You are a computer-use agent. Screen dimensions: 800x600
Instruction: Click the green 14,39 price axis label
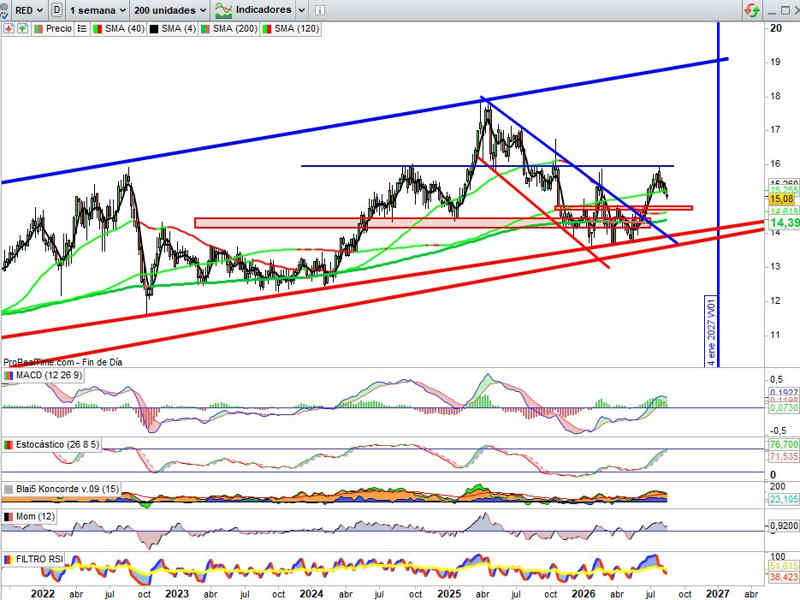click(x=785, y=222)
